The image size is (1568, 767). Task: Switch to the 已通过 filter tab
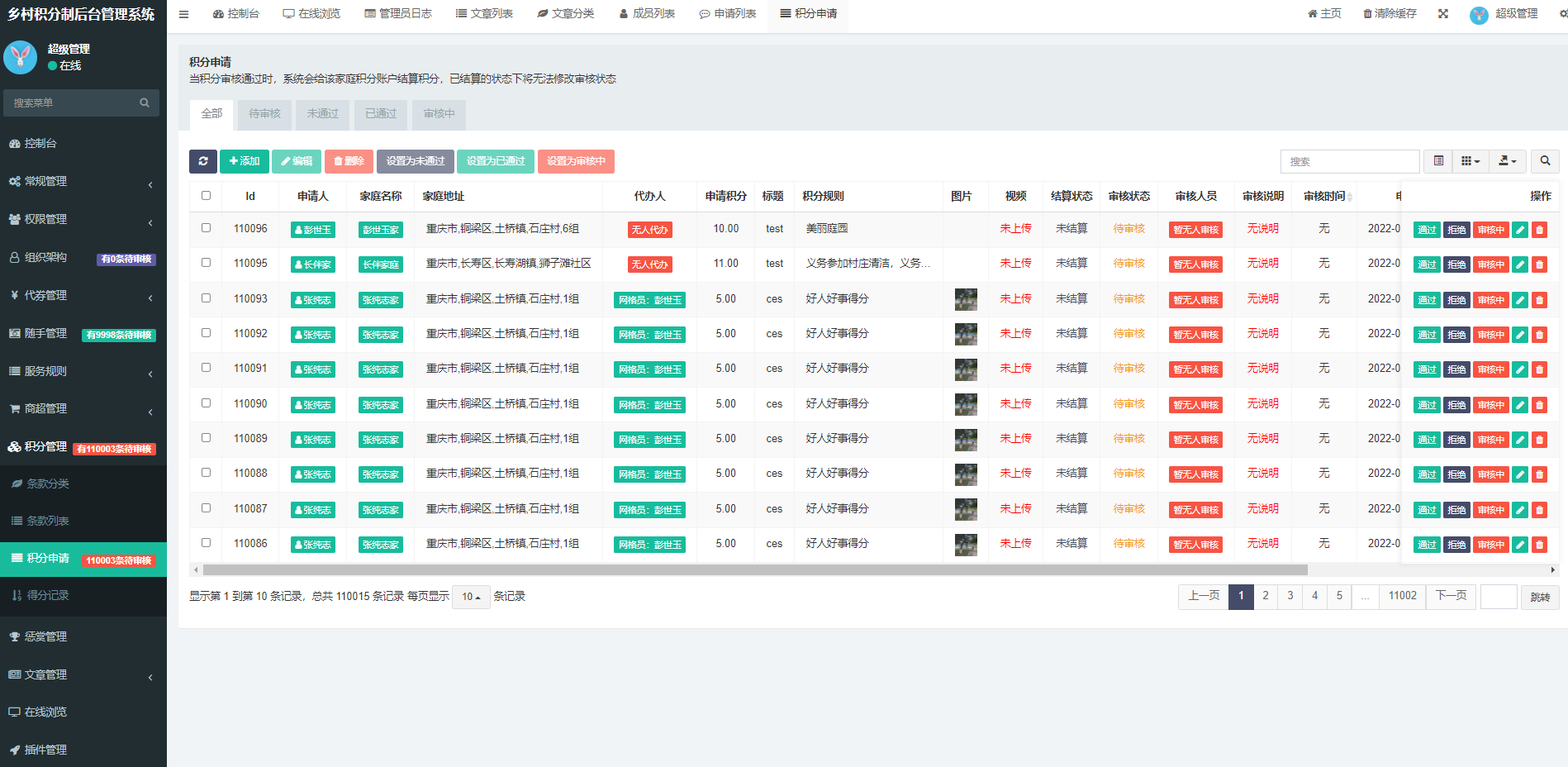coord(381,114)
